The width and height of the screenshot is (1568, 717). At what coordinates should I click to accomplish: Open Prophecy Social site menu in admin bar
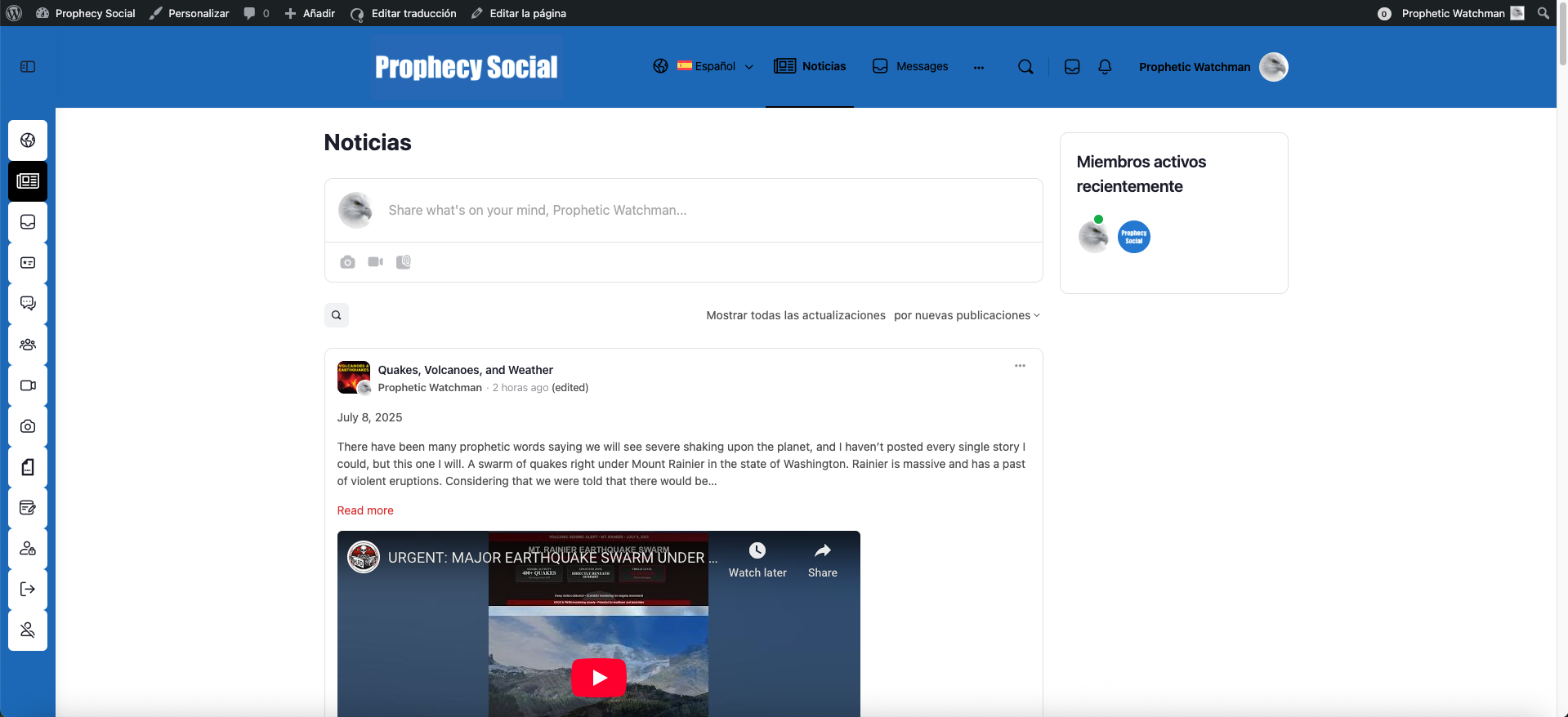[86, 13]
